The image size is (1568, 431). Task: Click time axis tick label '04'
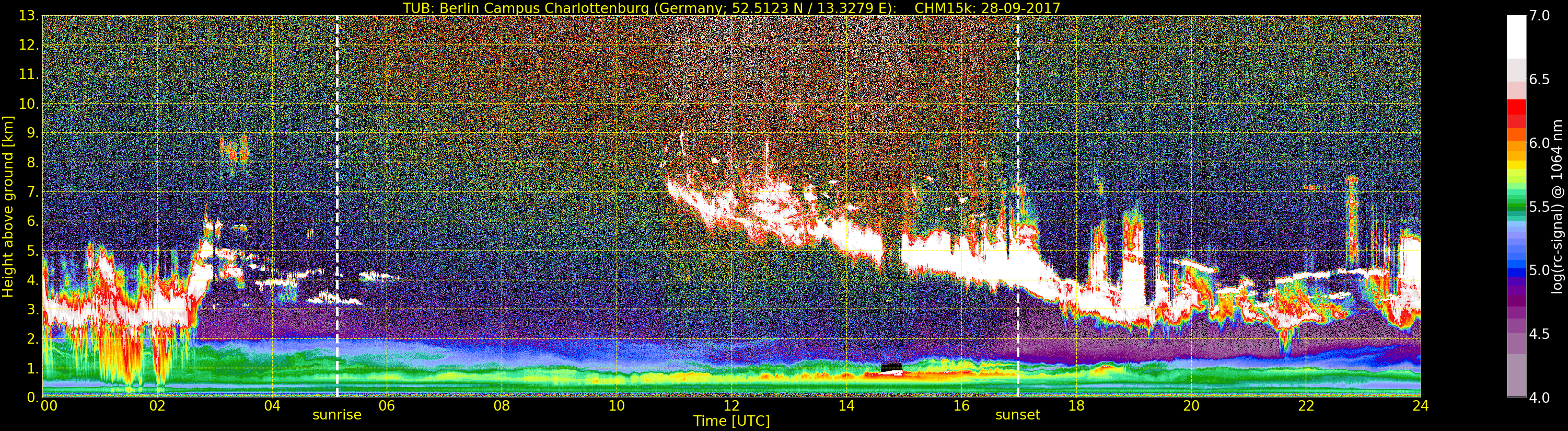[x=272, y=406]
